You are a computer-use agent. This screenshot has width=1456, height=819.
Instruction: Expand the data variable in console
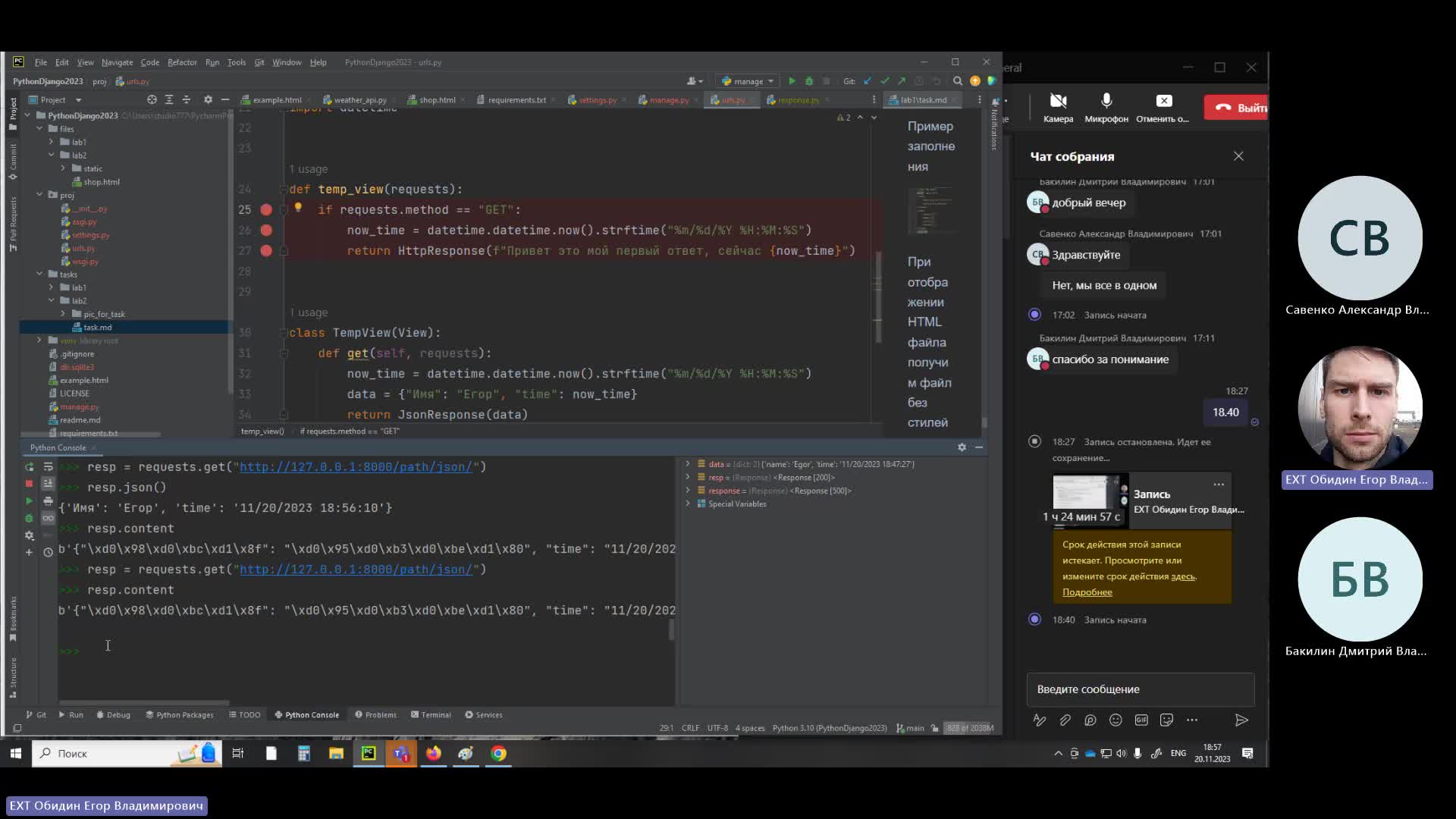(x=688, y=464)
